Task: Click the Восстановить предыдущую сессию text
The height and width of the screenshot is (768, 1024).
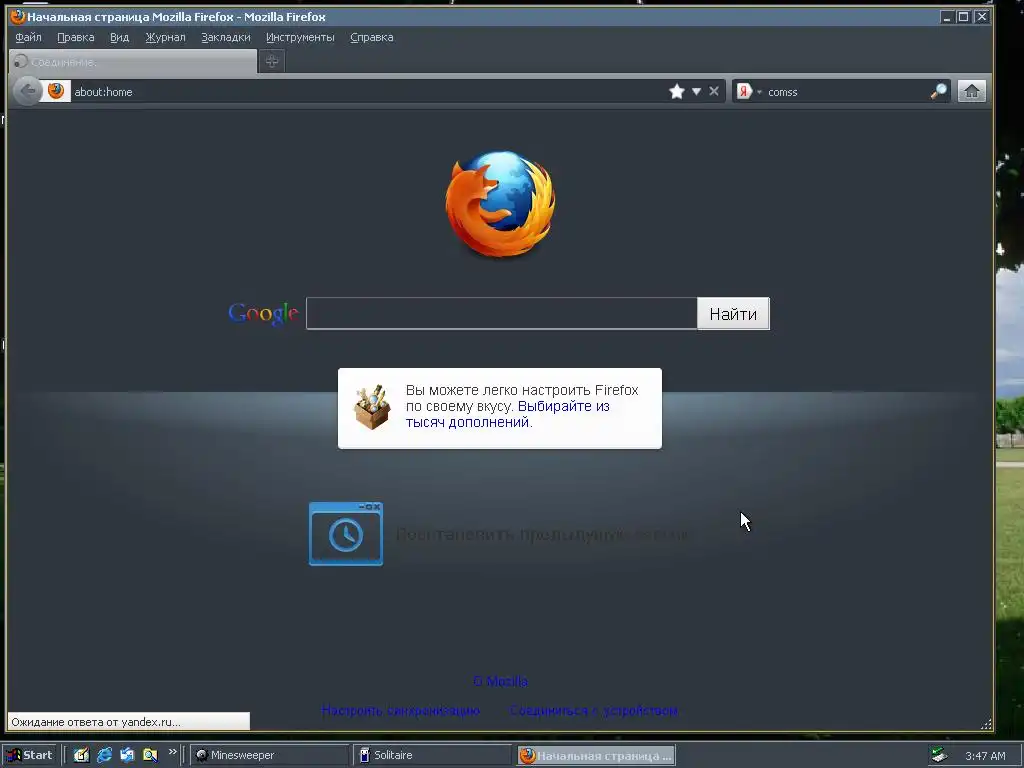Action: [x=543, y=534]
